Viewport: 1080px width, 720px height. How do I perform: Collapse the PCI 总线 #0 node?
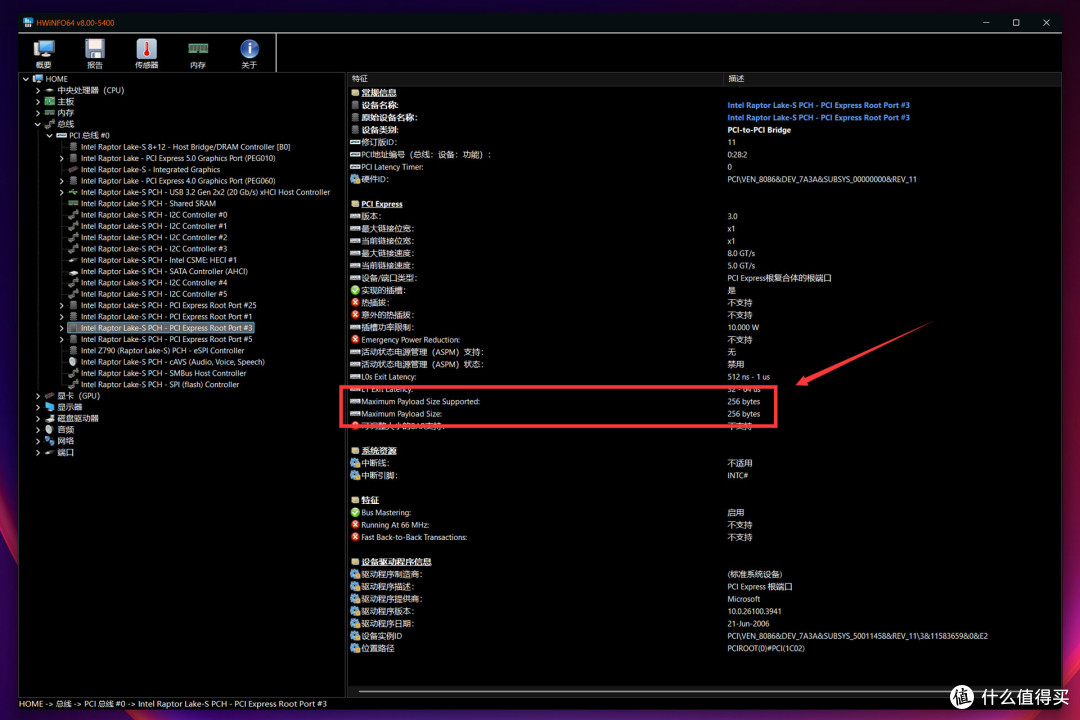pyautogui.click(x=50, y=136)
